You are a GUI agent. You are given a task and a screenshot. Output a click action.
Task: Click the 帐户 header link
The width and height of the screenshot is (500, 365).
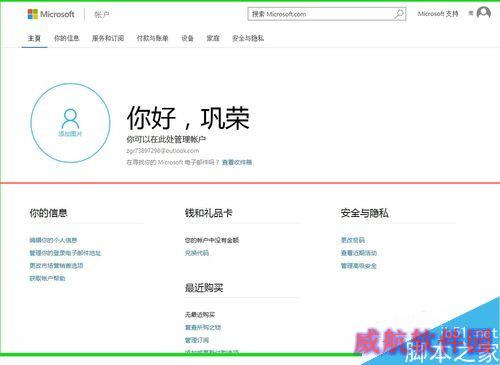(102, 14)
